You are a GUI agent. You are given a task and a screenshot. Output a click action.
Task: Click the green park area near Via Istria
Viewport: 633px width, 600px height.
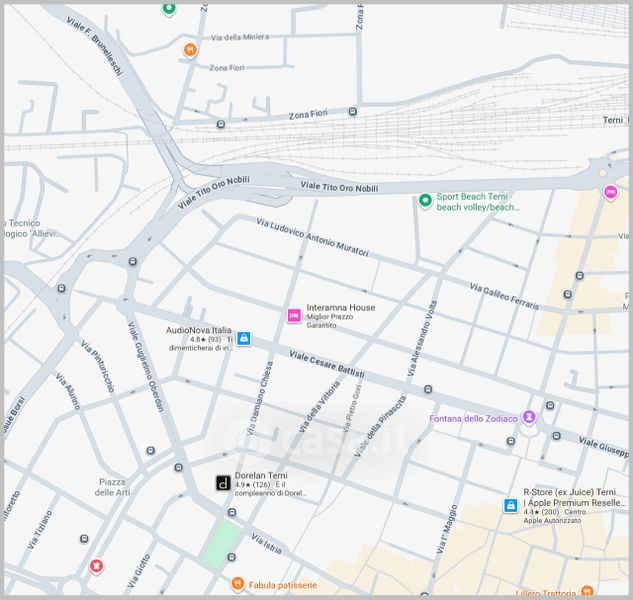(222, 544)
